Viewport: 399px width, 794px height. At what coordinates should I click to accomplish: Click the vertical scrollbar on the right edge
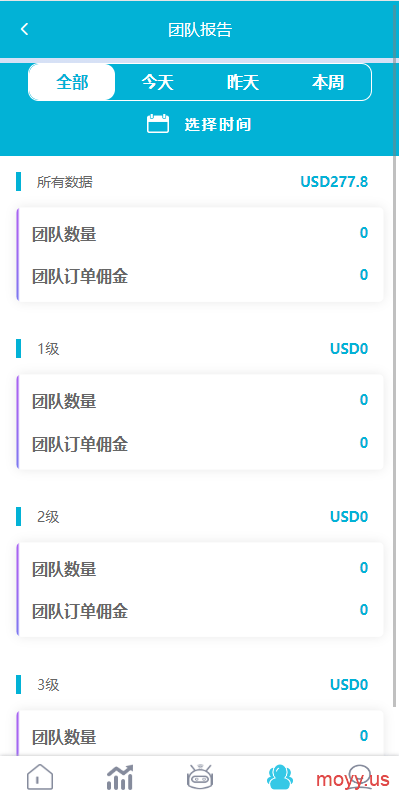click(x=395, y=354)
